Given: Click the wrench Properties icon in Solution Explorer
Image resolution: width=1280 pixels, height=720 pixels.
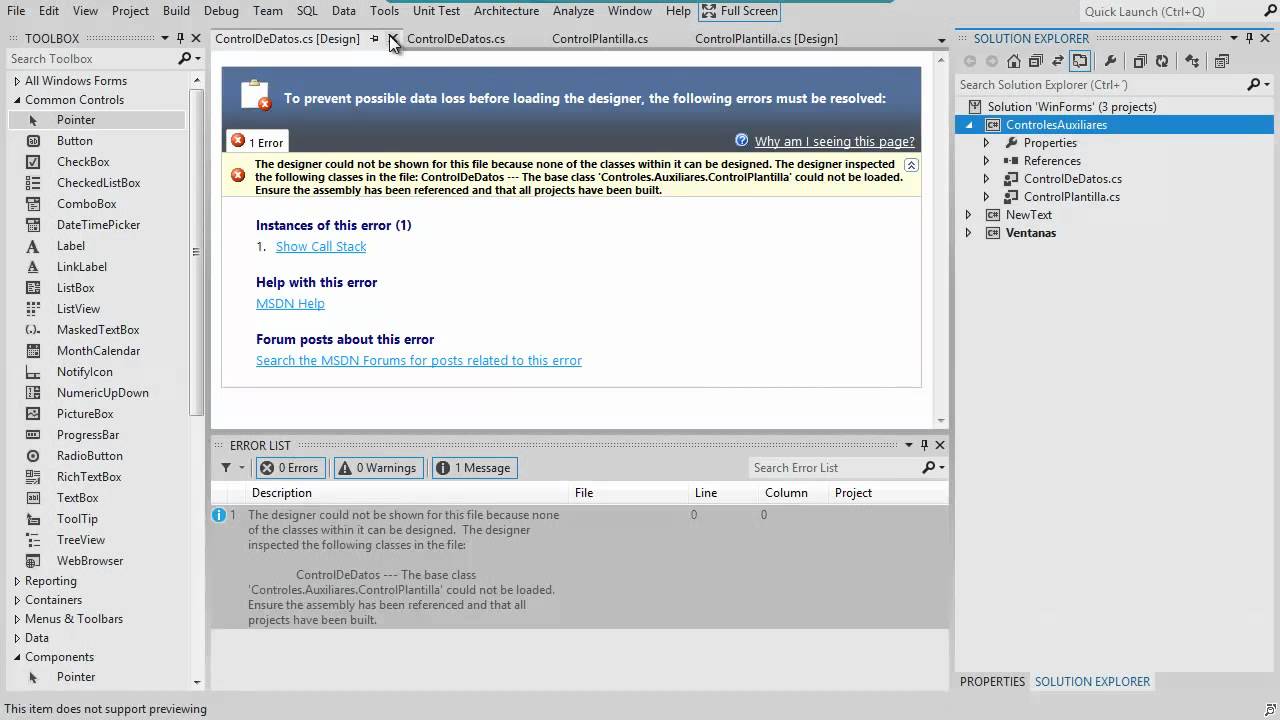Looking at the screenshot, I should click(1110, 61).
